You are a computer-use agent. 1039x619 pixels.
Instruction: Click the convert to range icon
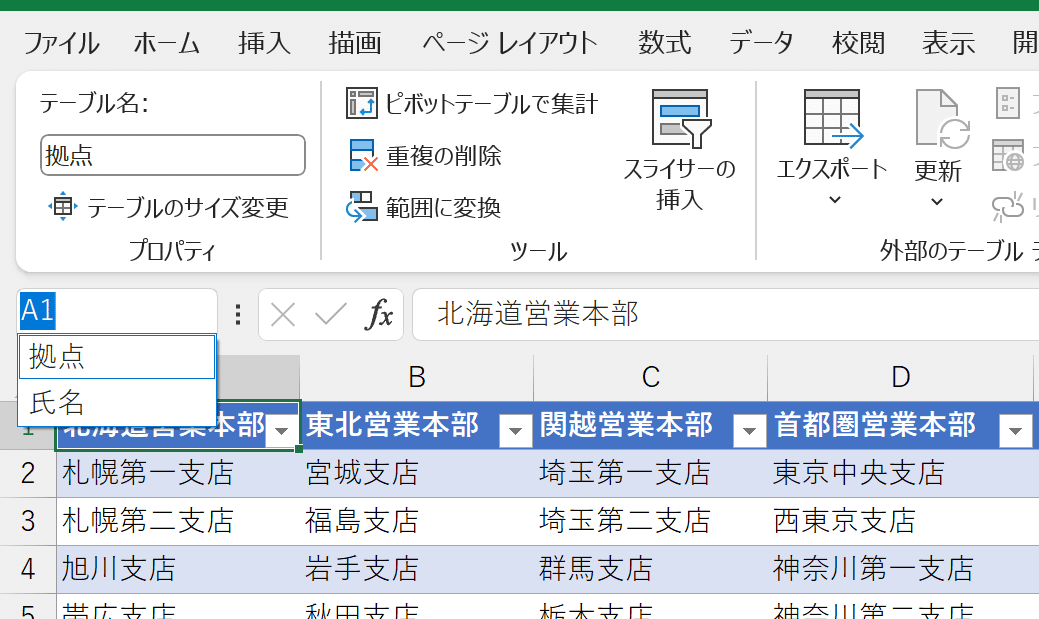point(361,207)
